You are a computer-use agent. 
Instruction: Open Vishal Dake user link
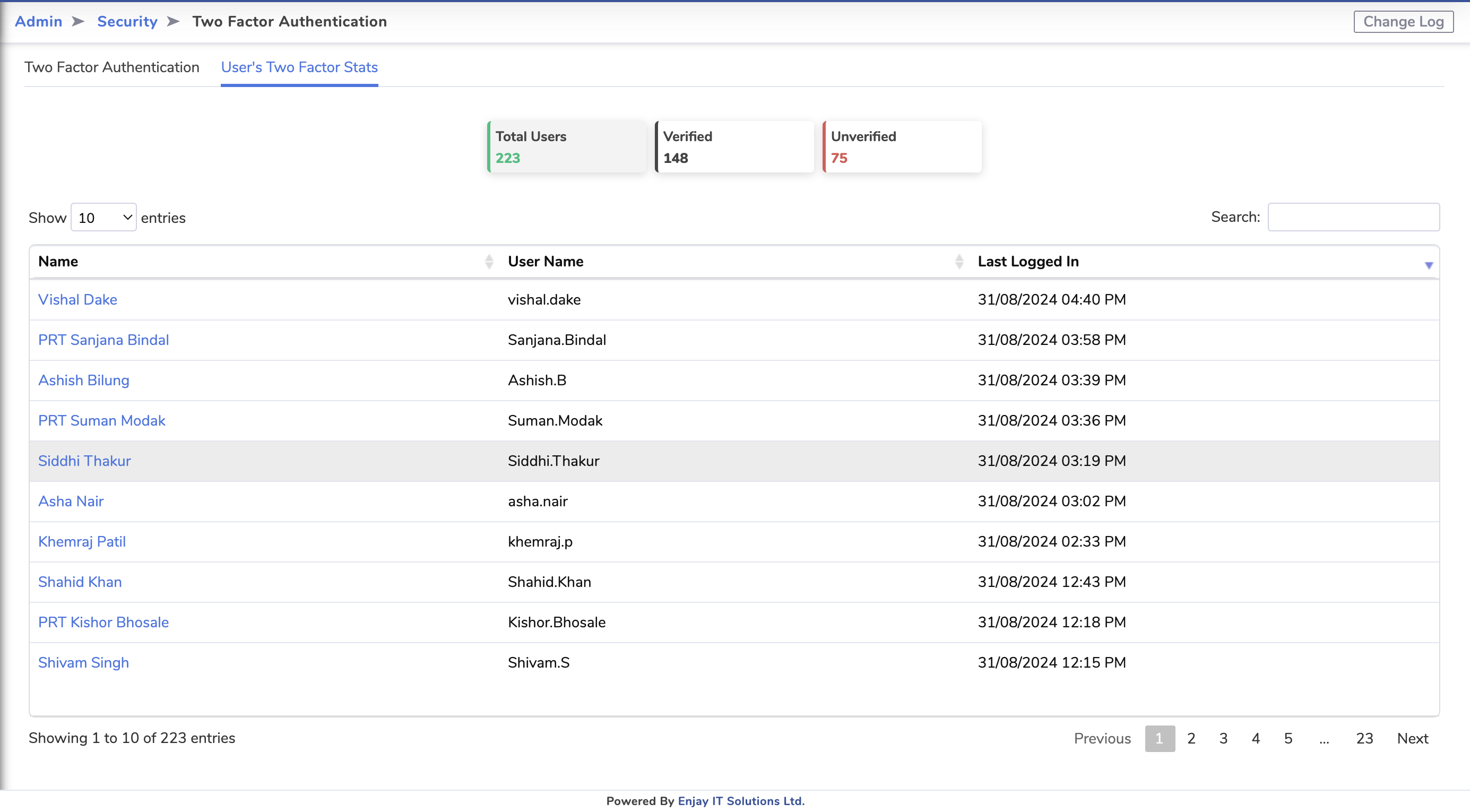pyautogui.click(x=77, y=299)
